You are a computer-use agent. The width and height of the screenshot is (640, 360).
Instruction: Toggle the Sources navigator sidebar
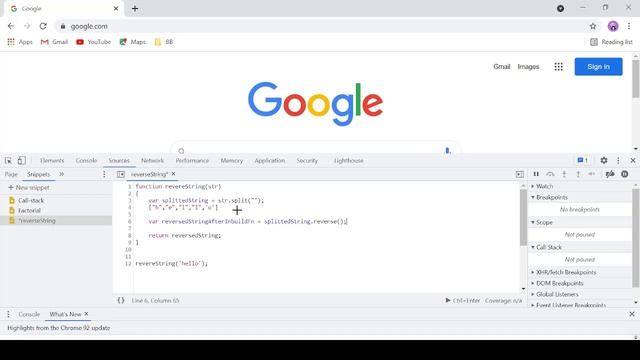tap(120, 174)
